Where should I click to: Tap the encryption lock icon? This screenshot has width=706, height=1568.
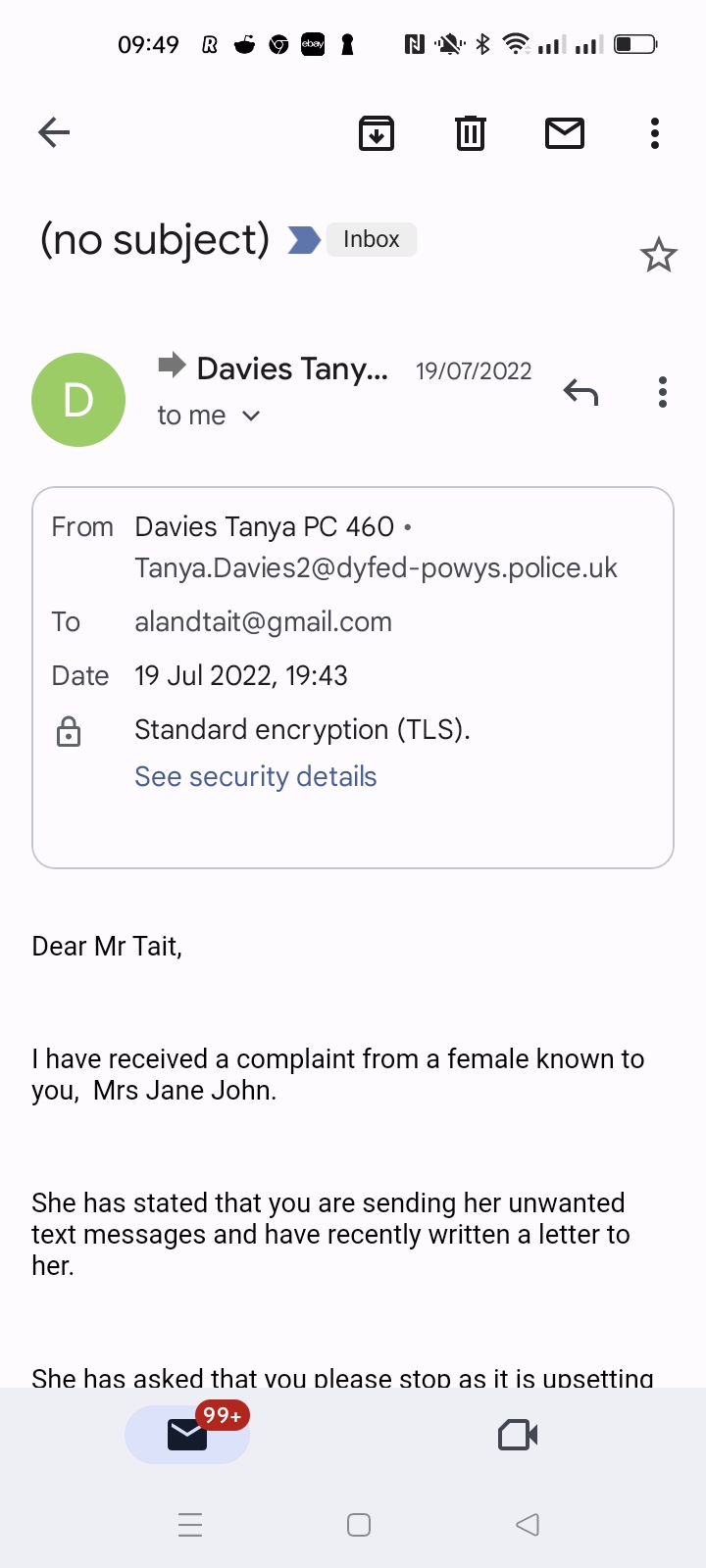click(x=69, y=731)
